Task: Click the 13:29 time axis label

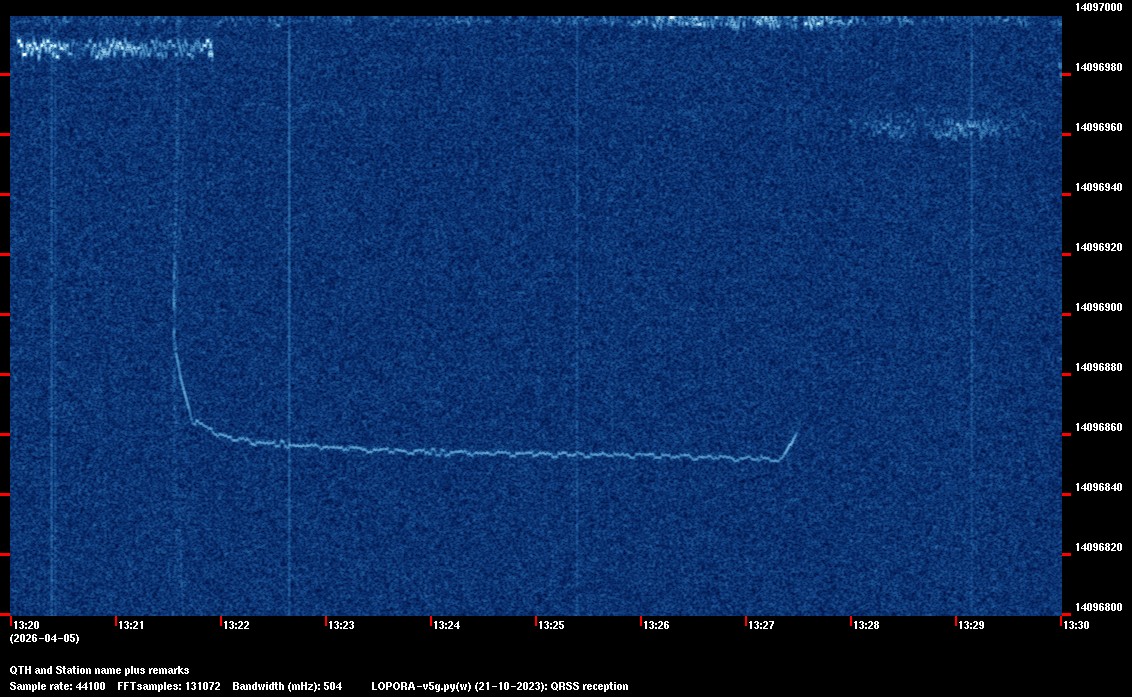Action: [x=972, y=625]
